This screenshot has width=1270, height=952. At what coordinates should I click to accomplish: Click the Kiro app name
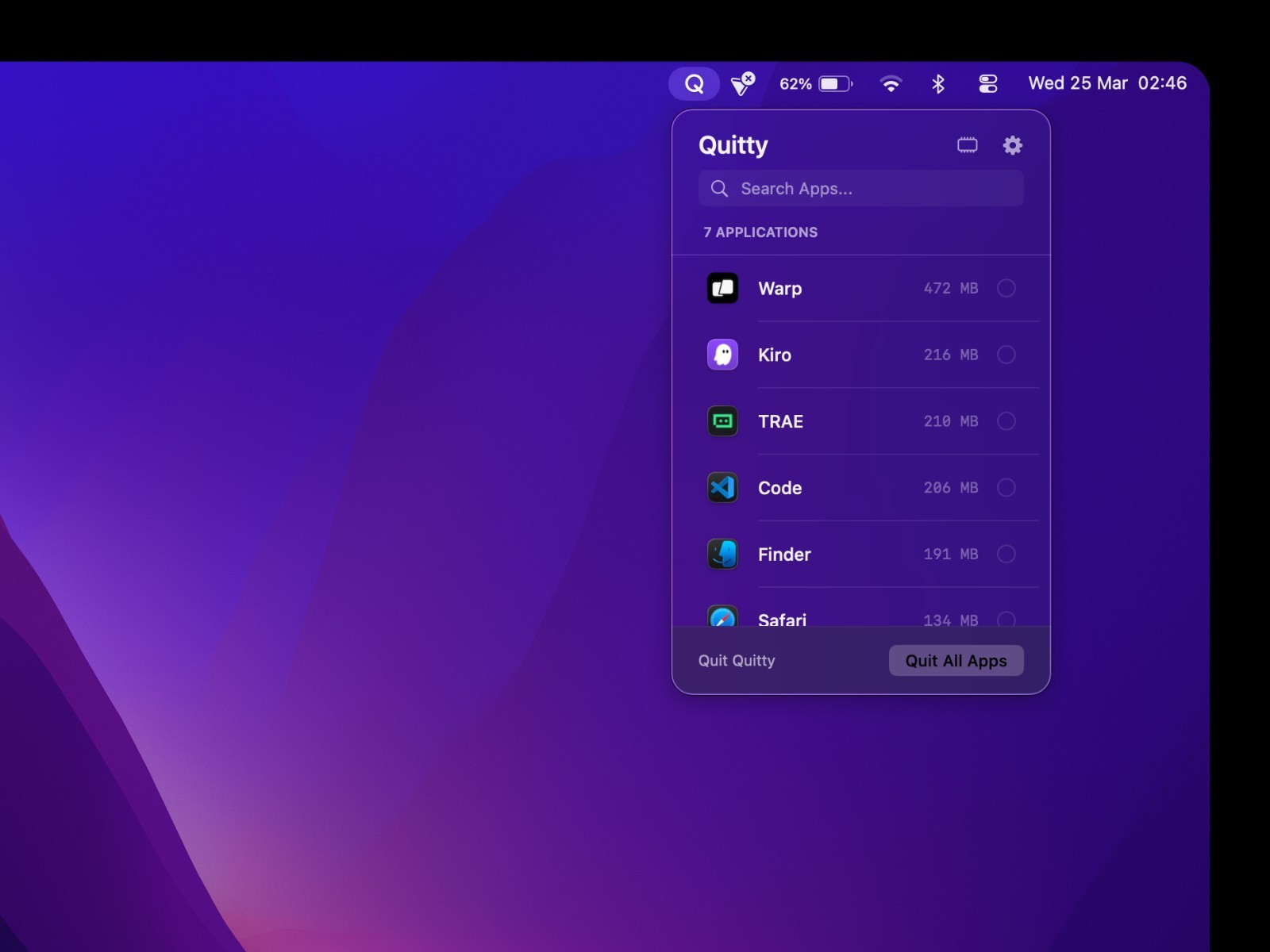coord(775,355)
